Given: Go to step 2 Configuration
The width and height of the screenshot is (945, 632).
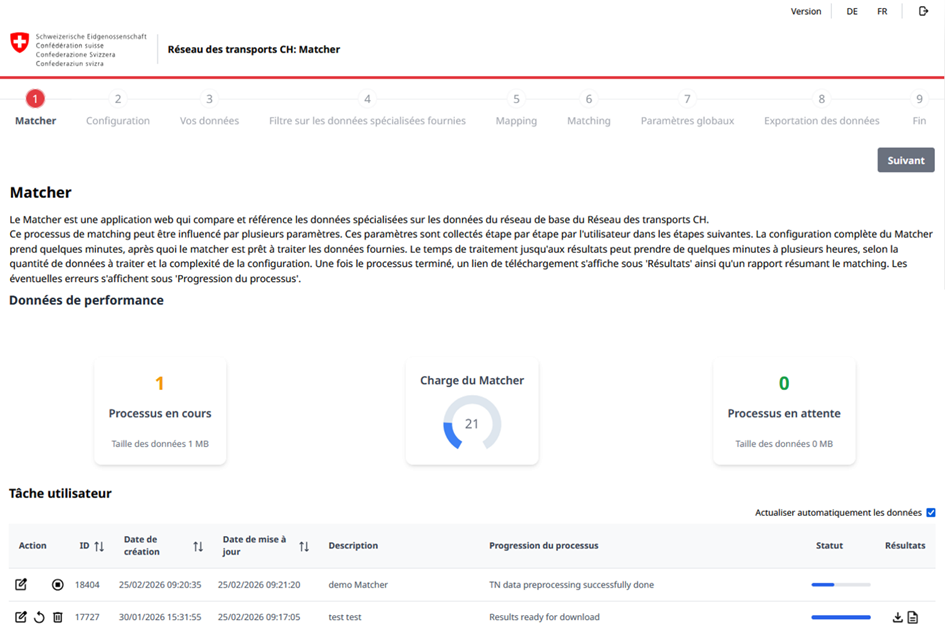Looking at the screenshot, I should (118, 100).
